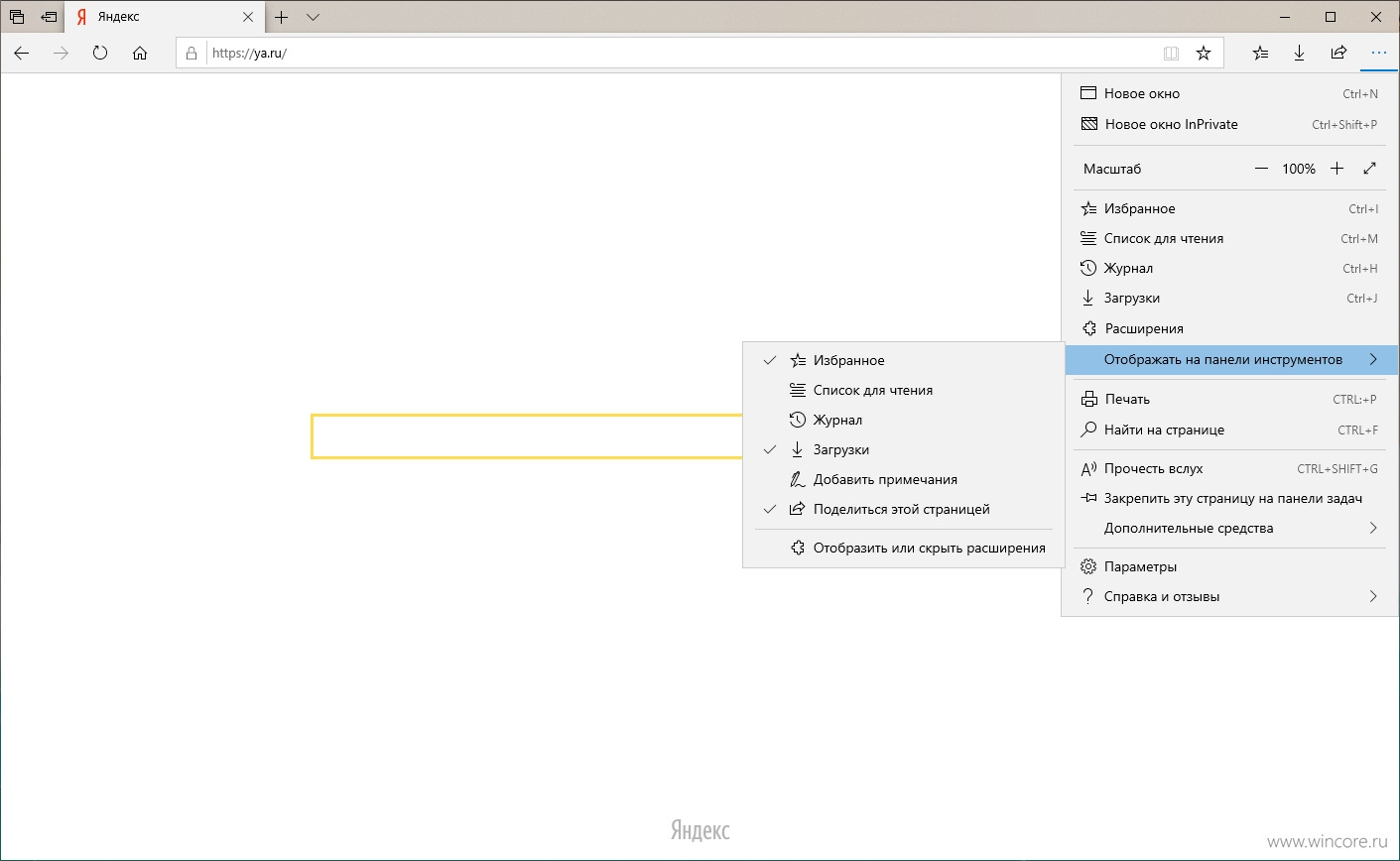
Task: Expand Дополнительные средства submenu
Action: [1229, 528]
